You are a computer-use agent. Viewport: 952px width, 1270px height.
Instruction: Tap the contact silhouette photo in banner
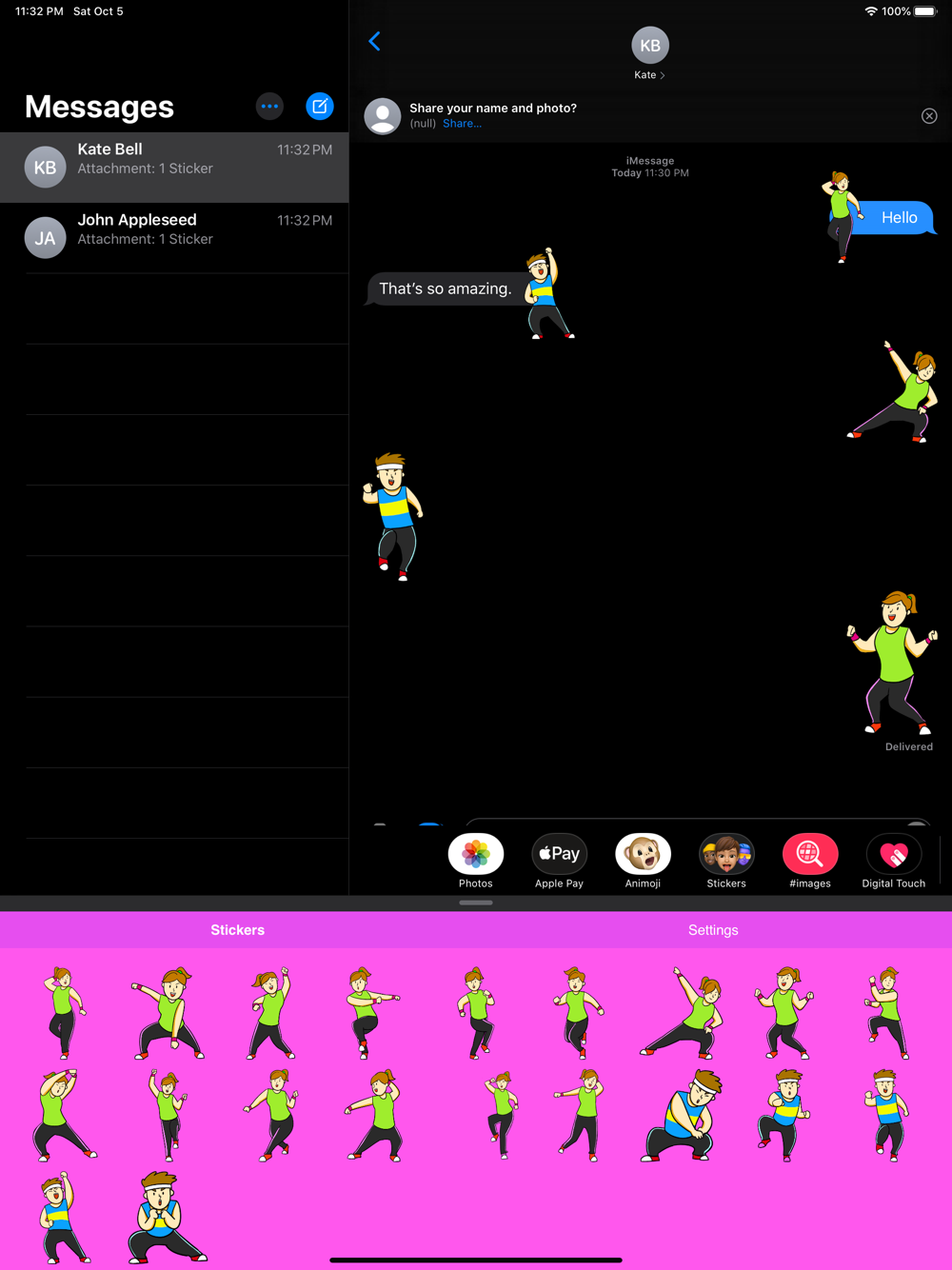383,116
